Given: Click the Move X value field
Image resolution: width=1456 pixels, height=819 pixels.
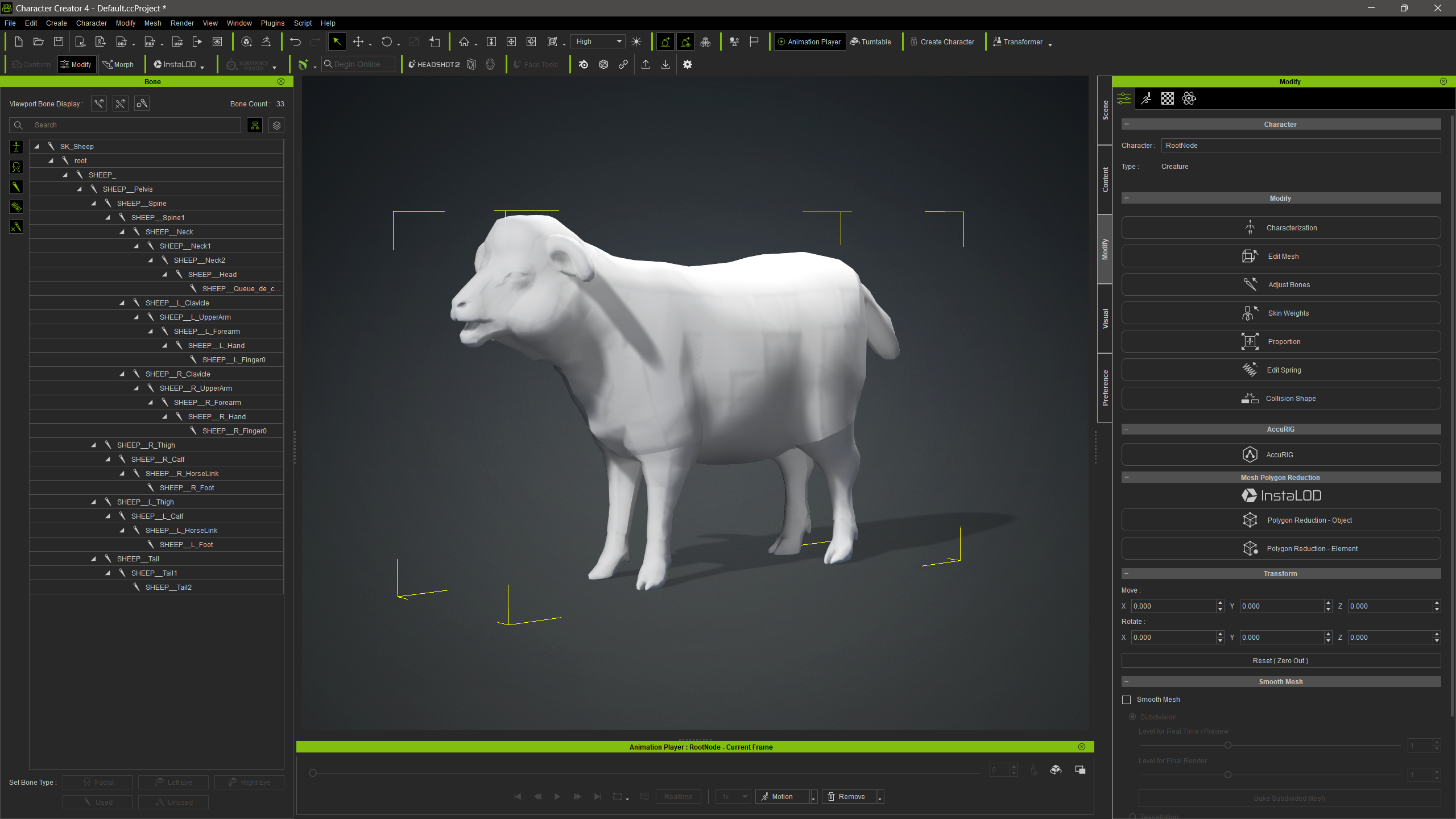Looking at the screenshot, I should pyautogui.click(x=1174, y=606).
